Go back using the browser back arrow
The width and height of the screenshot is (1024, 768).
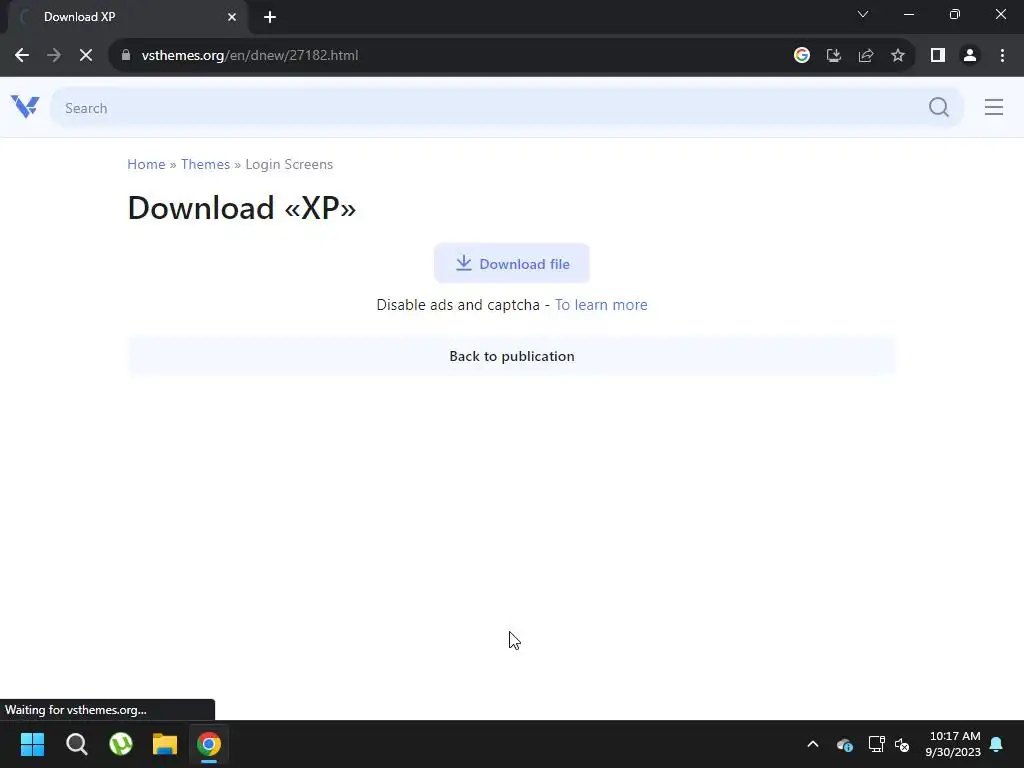coord(22,56)
